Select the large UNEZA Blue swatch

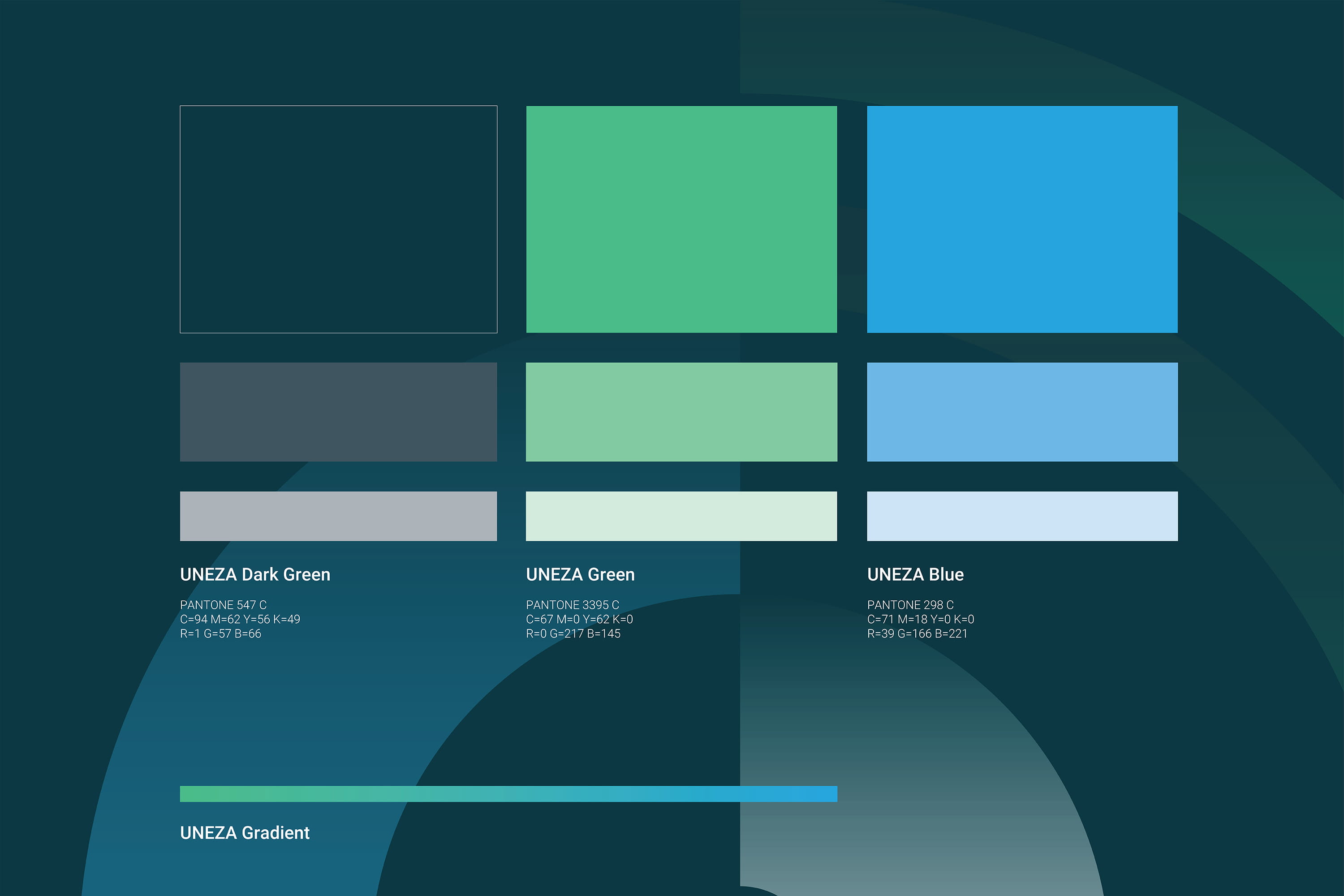pyautogui.click(x=1022, y=219)
